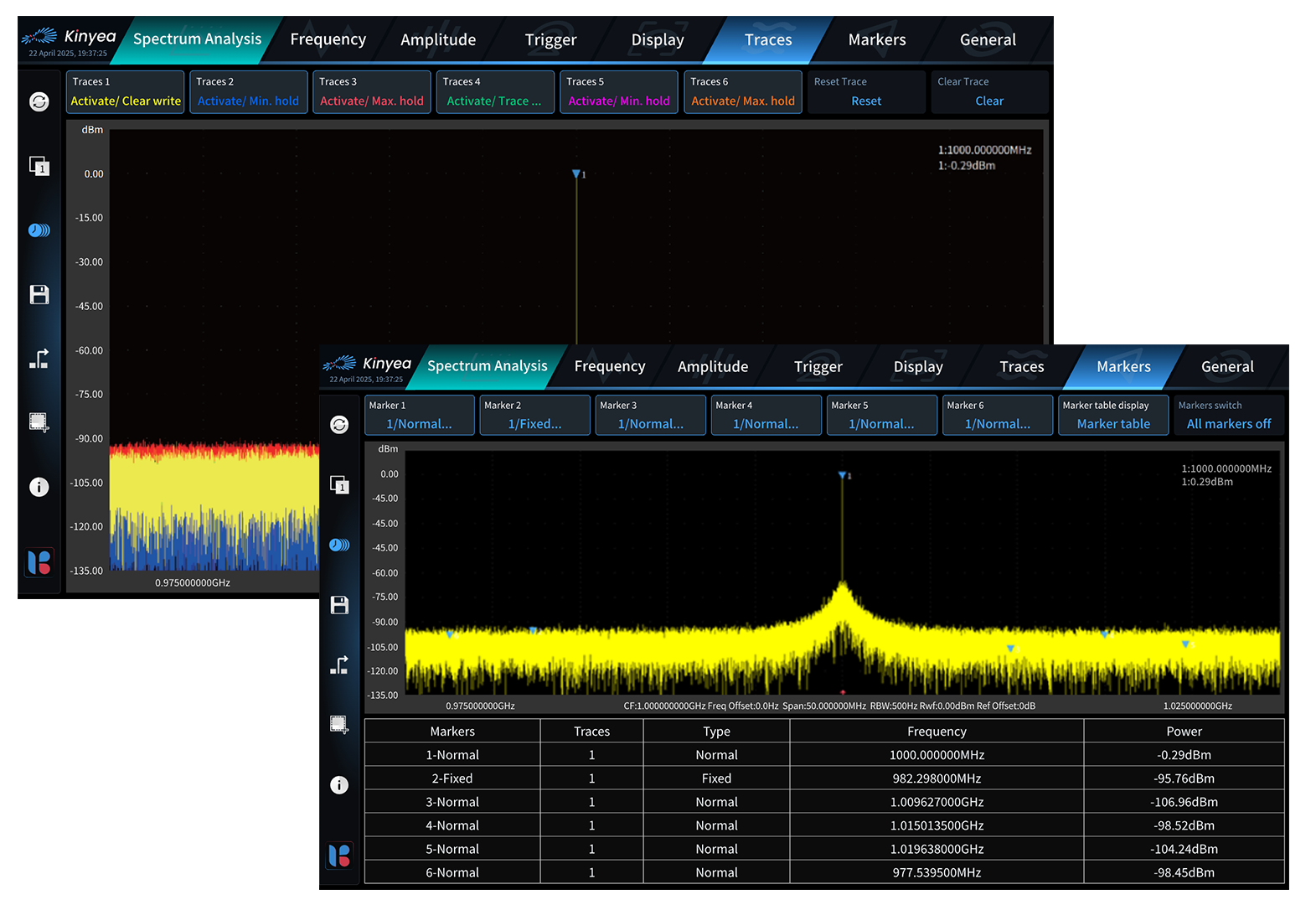Screen dimensions: 1316x905
Task: Open the Traces tab in the Markers window
Action: click(x=1021, y=366)
